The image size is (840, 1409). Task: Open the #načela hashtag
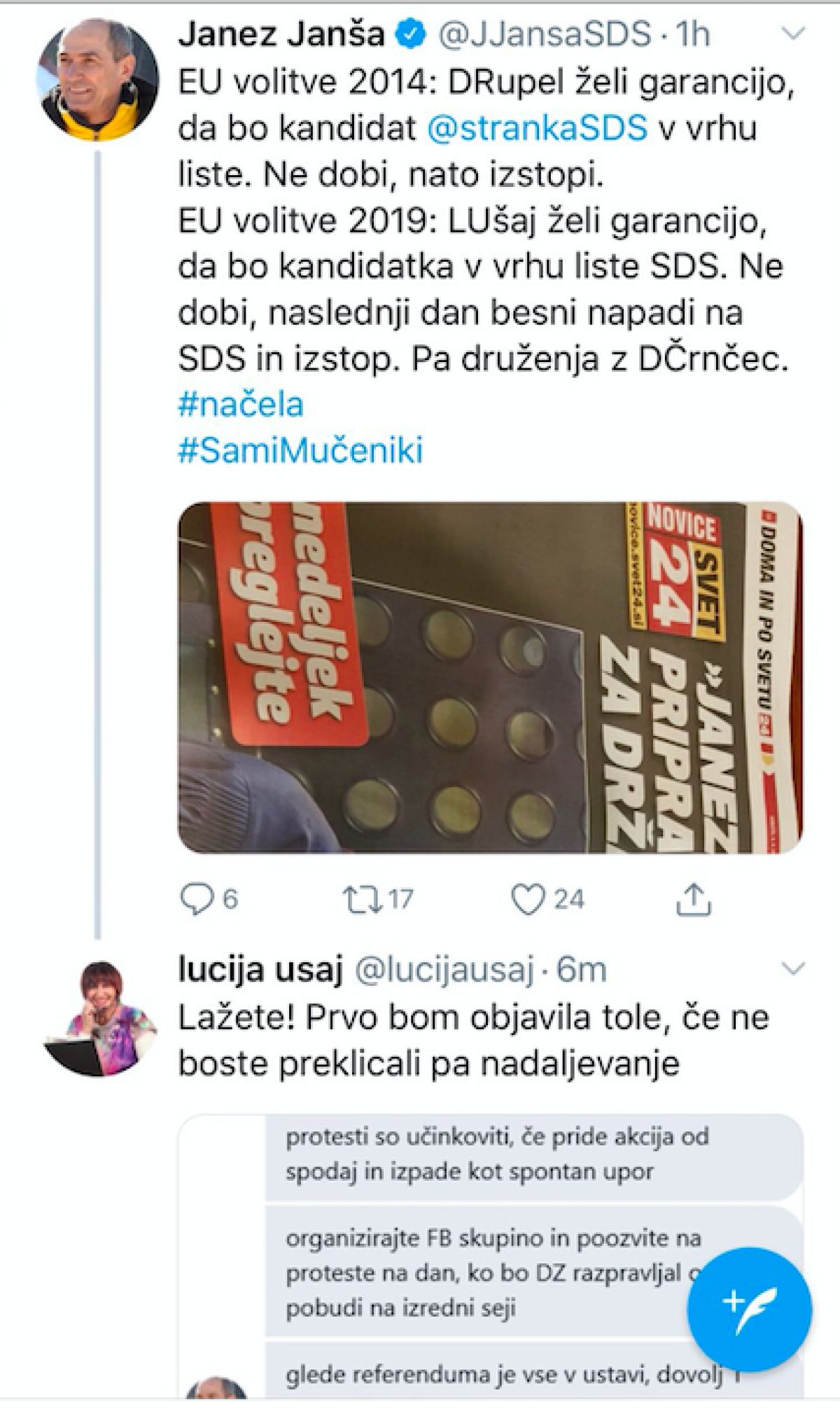[241, 405]
